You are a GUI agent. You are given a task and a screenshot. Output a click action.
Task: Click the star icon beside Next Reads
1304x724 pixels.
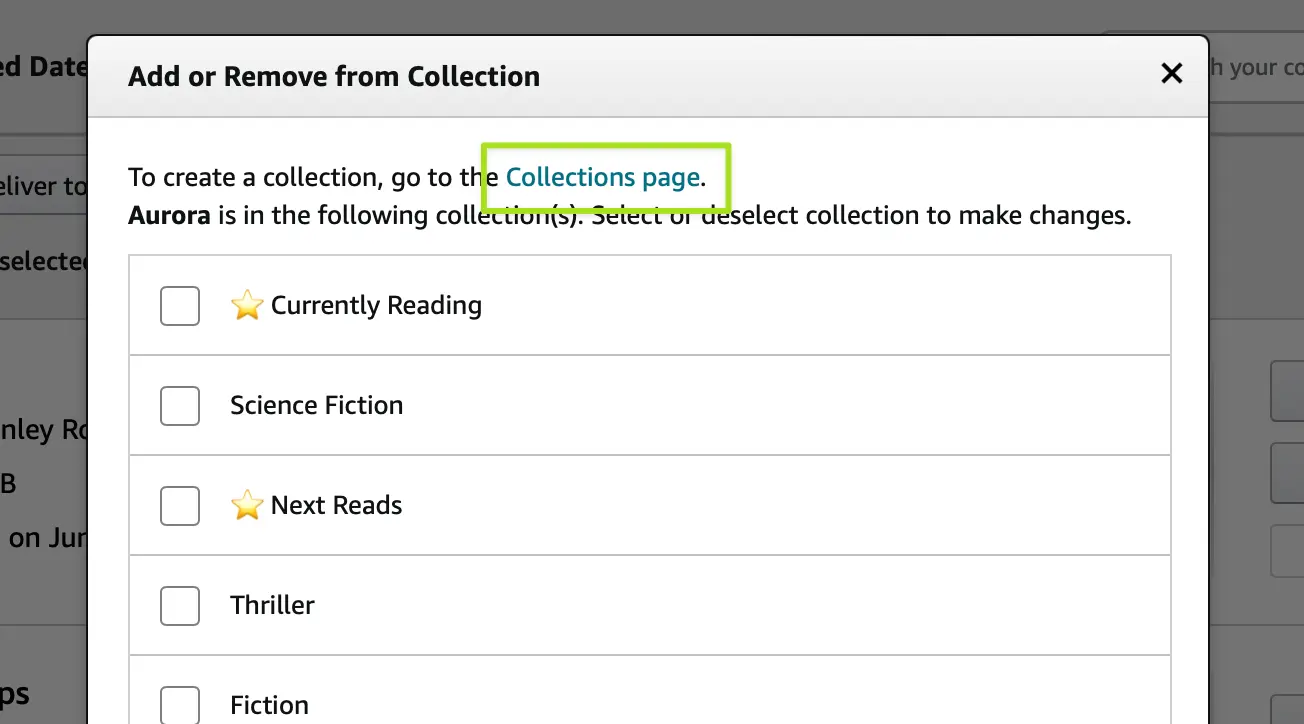pos(247,506)
